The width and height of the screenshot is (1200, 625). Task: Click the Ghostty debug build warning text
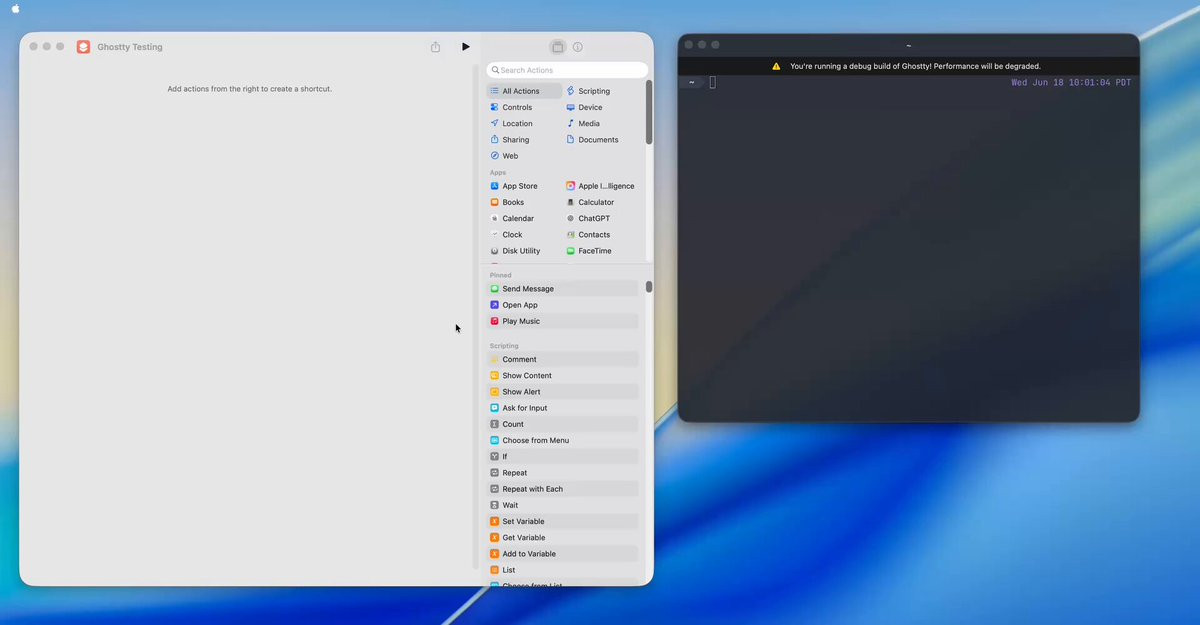coord(915,66)
